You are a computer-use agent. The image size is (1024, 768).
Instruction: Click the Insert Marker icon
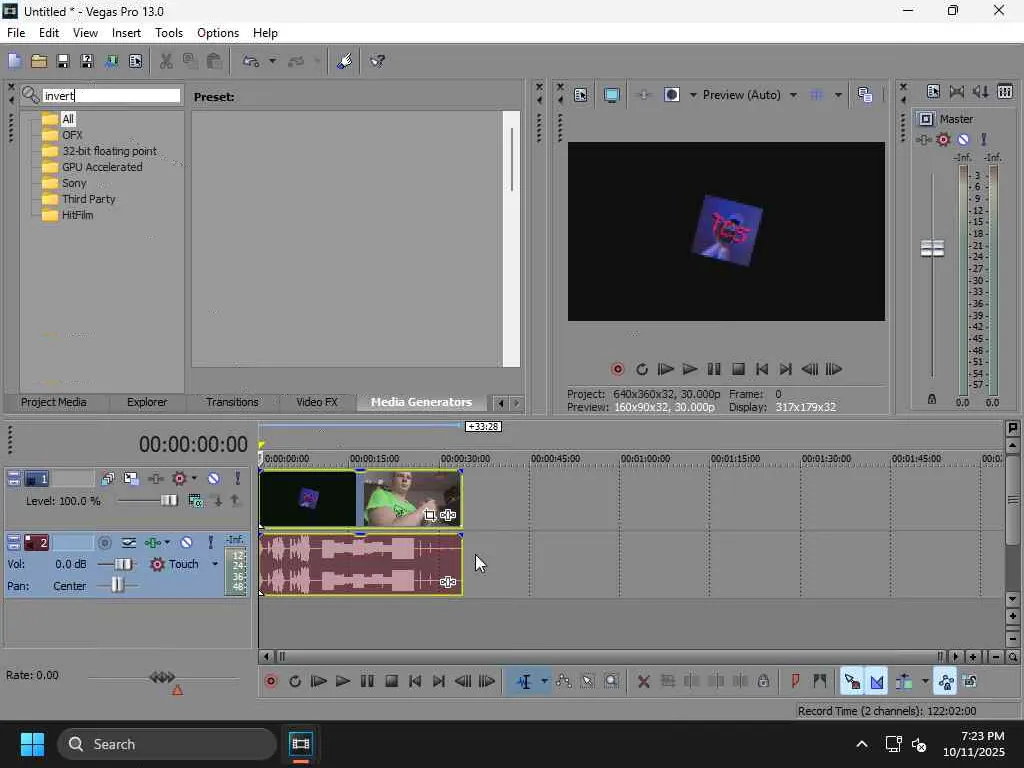pyautogui.click(x=795, y=682)
